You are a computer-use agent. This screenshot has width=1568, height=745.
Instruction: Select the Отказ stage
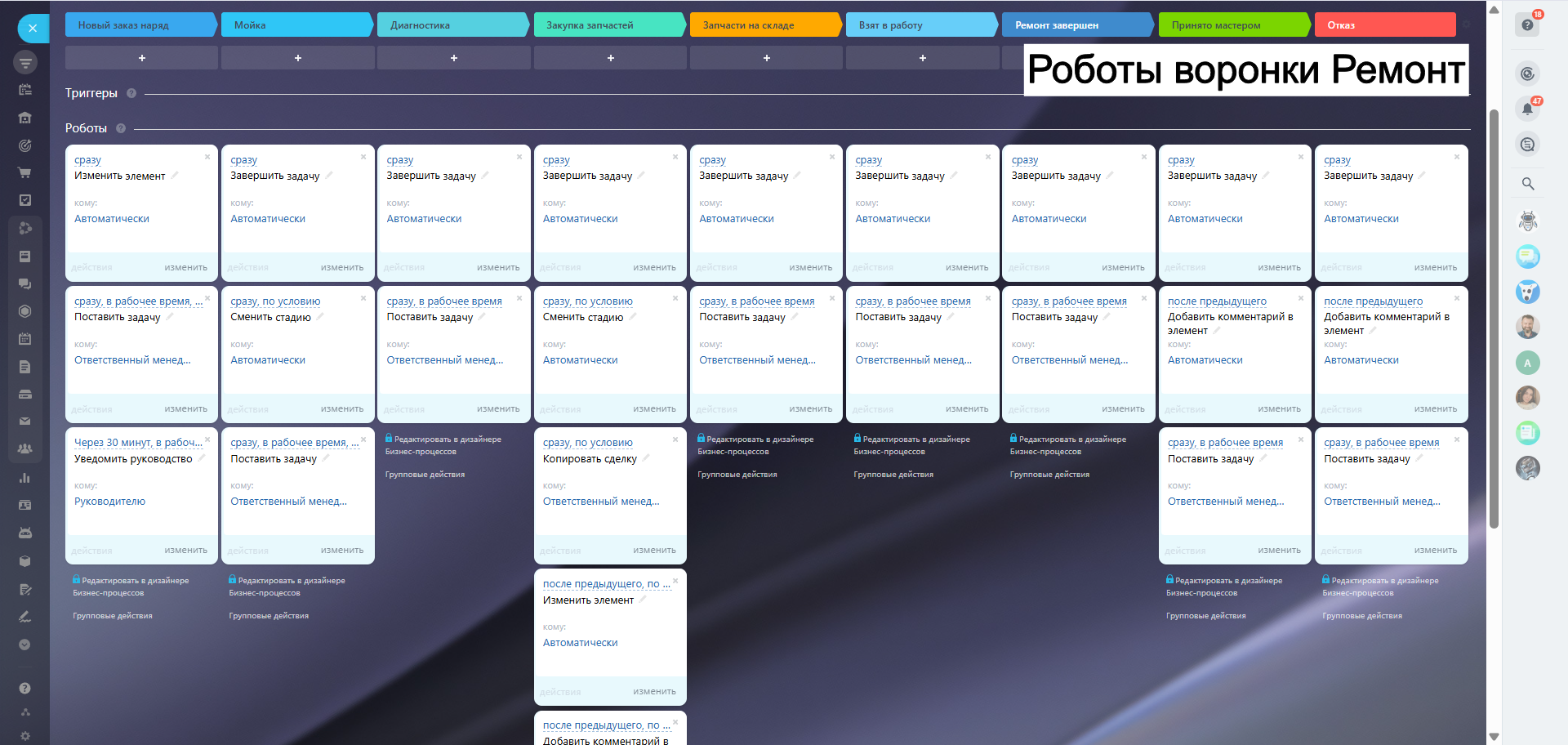tap(1383, 25)
